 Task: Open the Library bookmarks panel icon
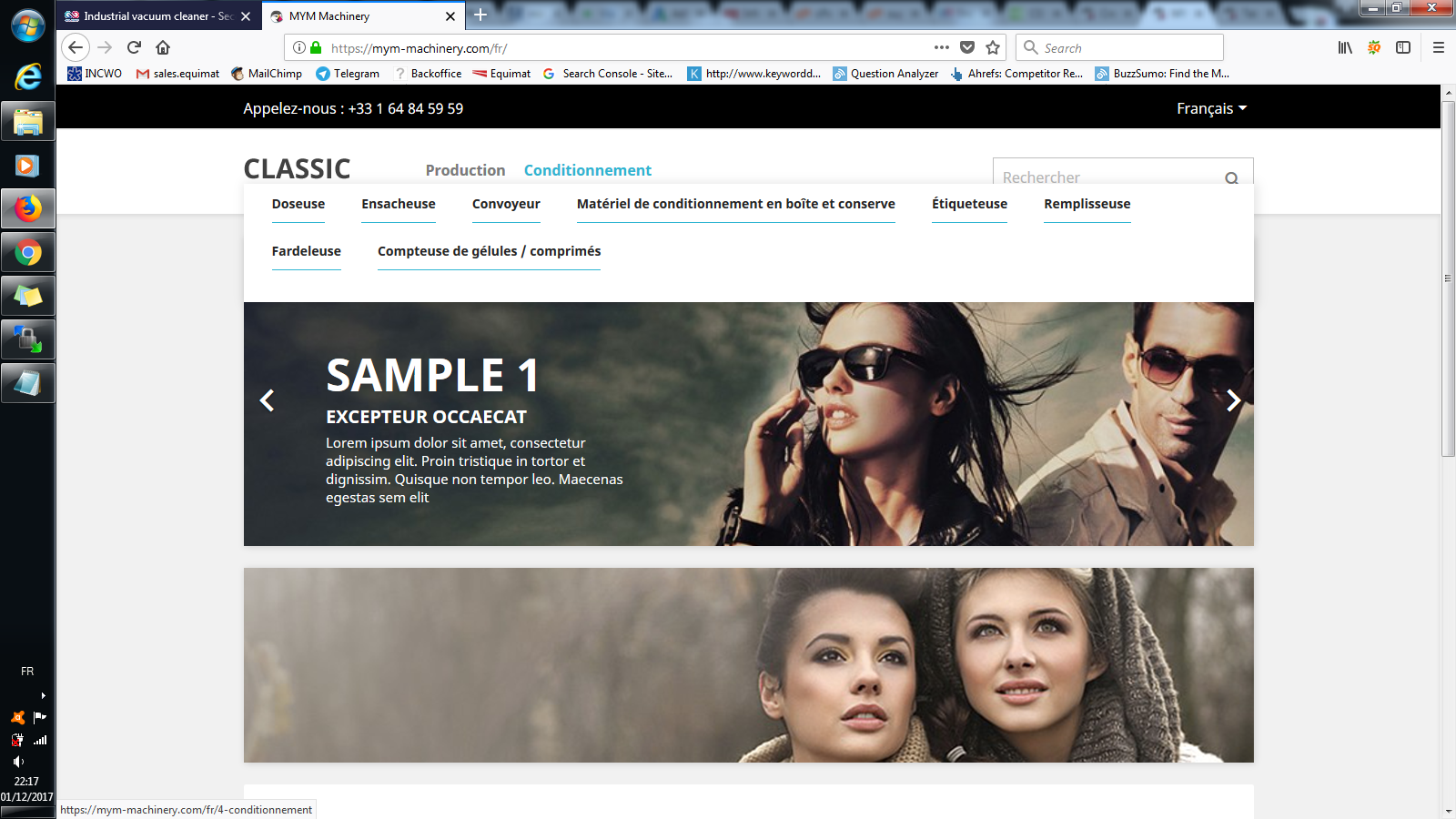1345,47
